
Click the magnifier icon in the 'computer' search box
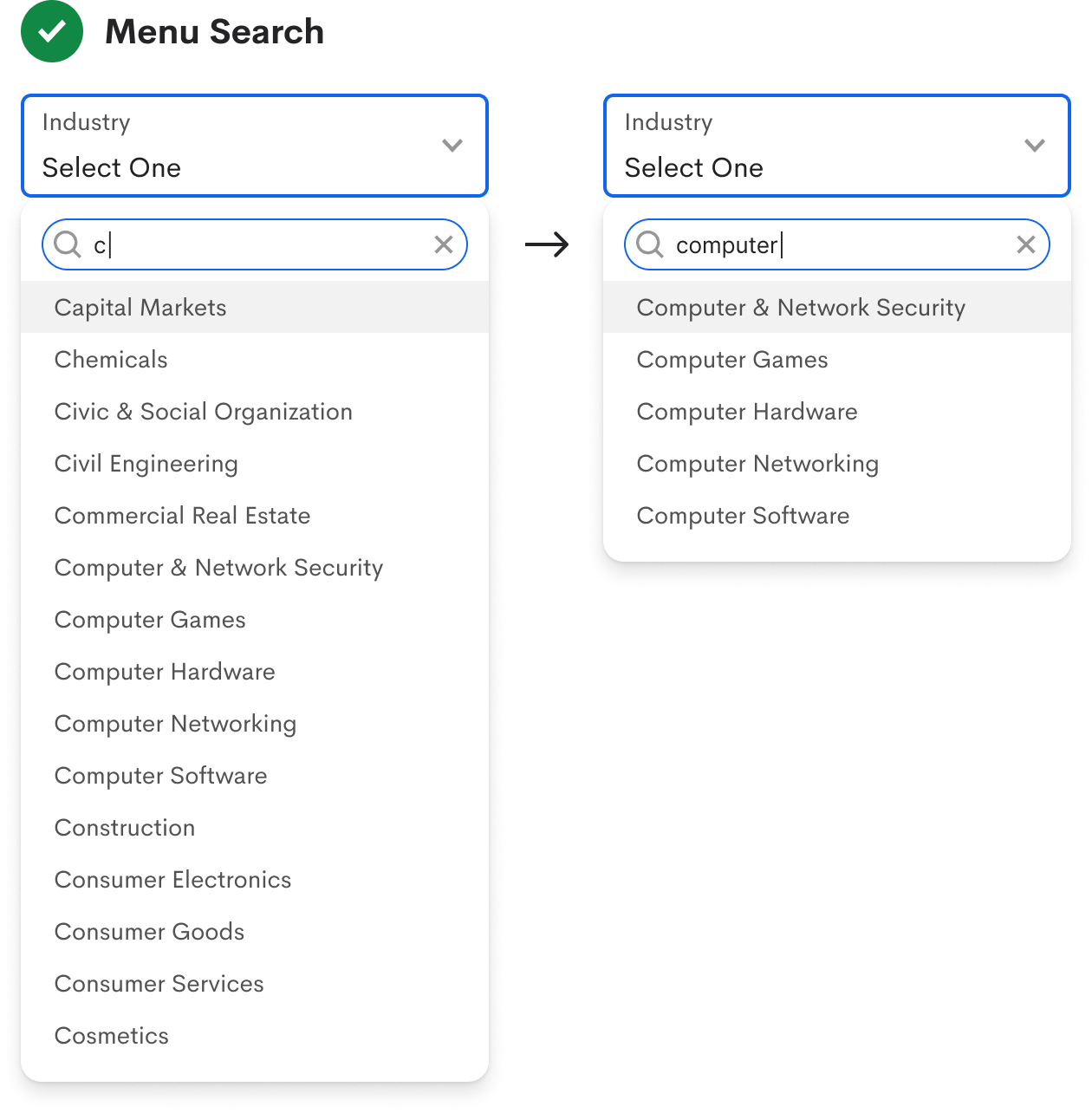[649, 244]
